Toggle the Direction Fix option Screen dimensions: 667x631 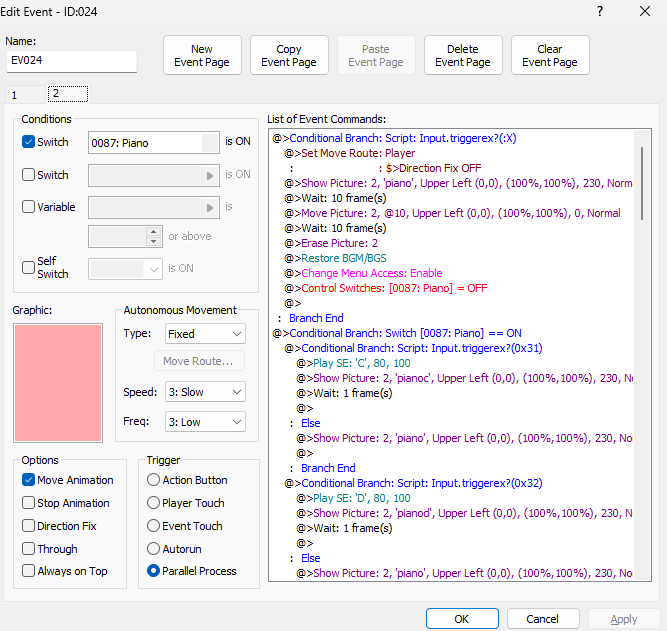(29, 526)
